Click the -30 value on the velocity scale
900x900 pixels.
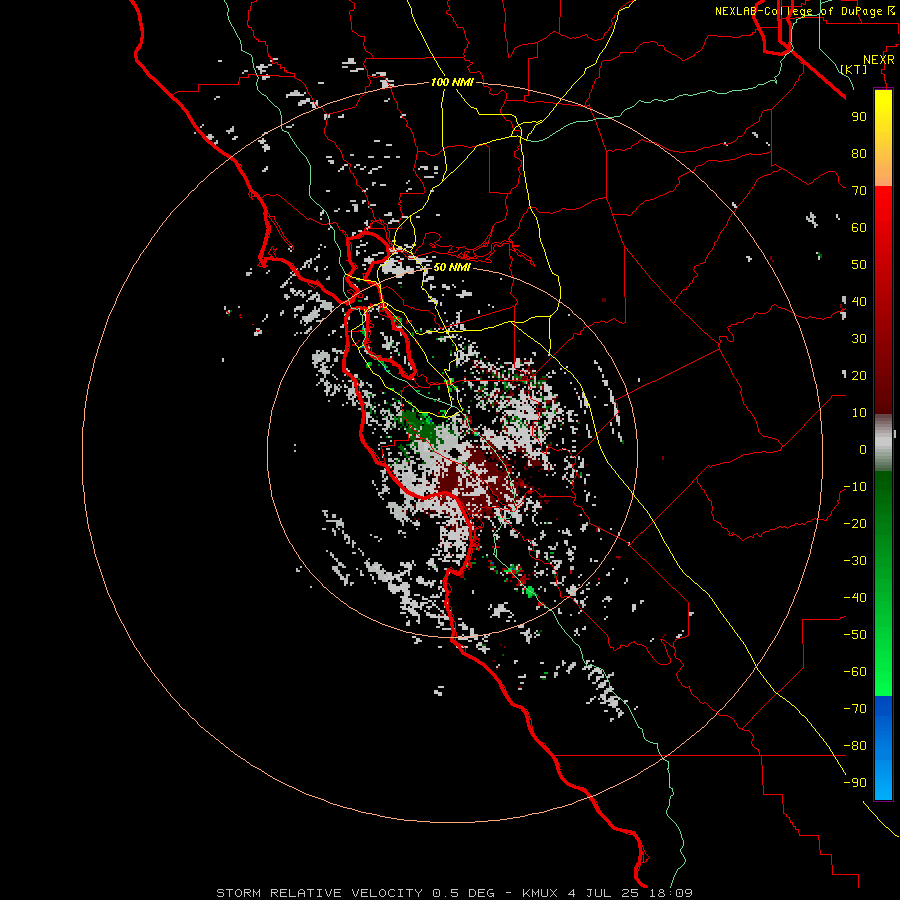coord(855,561)
